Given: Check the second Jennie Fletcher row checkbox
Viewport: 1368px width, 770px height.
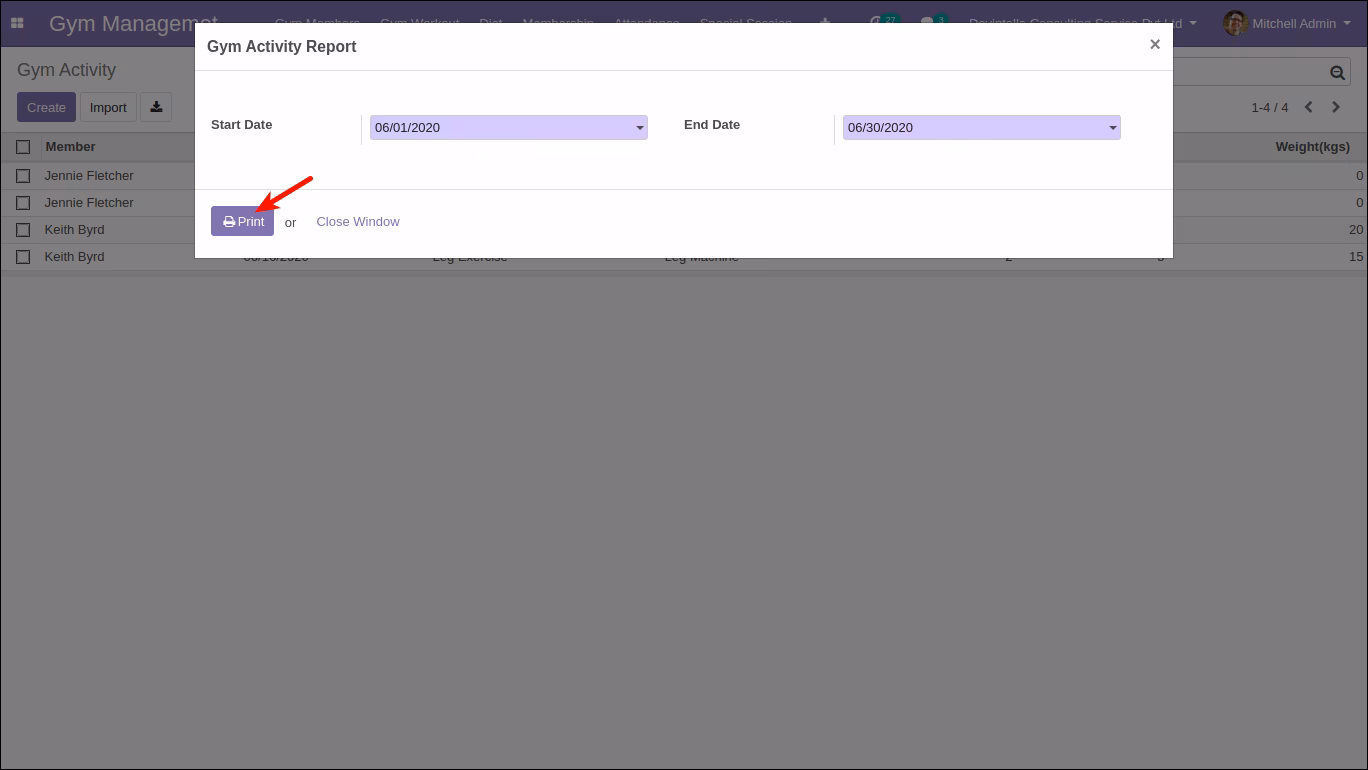Looking at the screenshot, I should point(23,203).
